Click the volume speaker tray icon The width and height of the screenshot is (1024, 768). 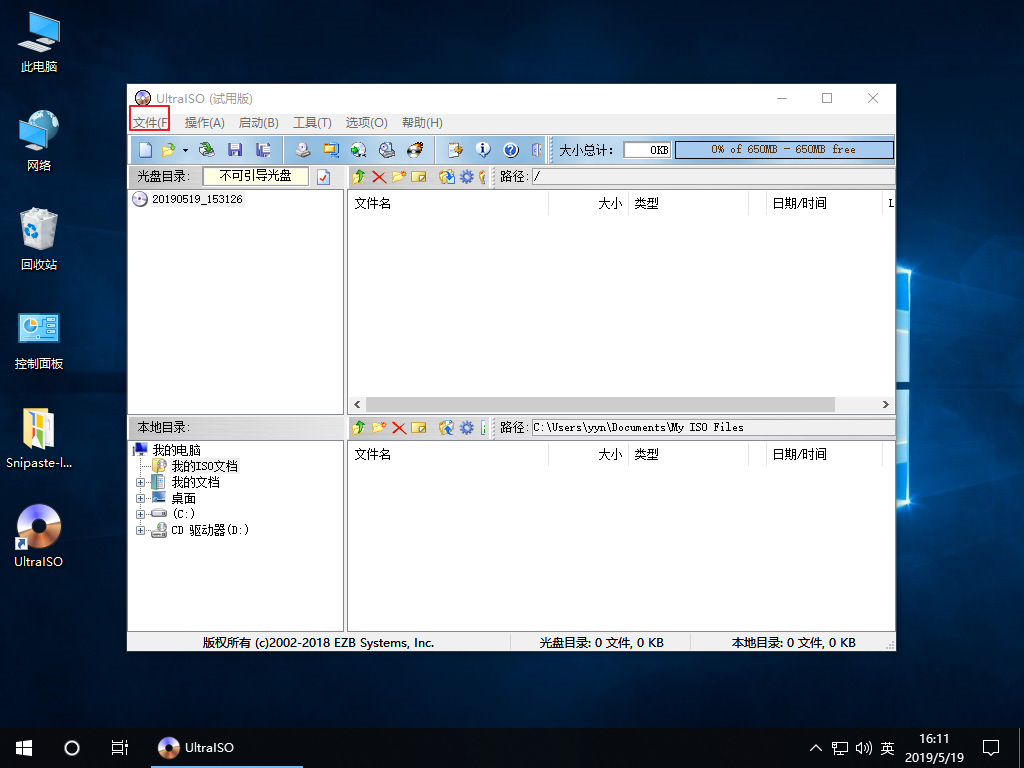(864, 748)
